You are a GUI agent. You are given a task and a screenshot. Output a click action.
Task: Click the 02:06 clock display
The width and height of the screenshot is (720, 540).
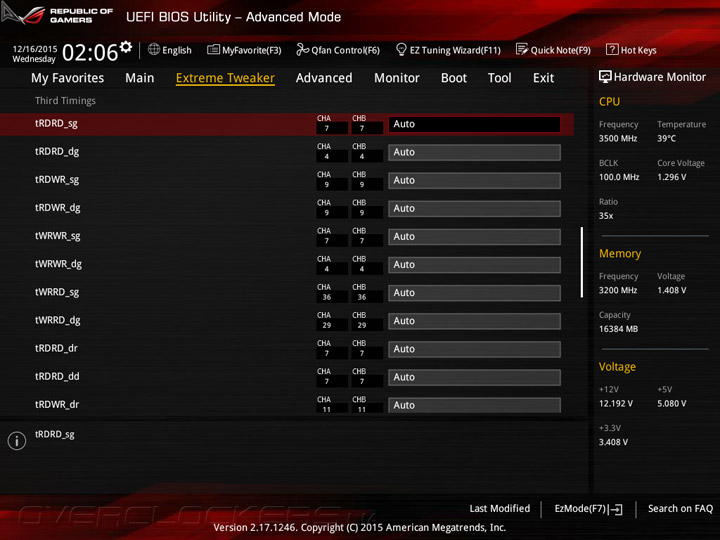90,52
